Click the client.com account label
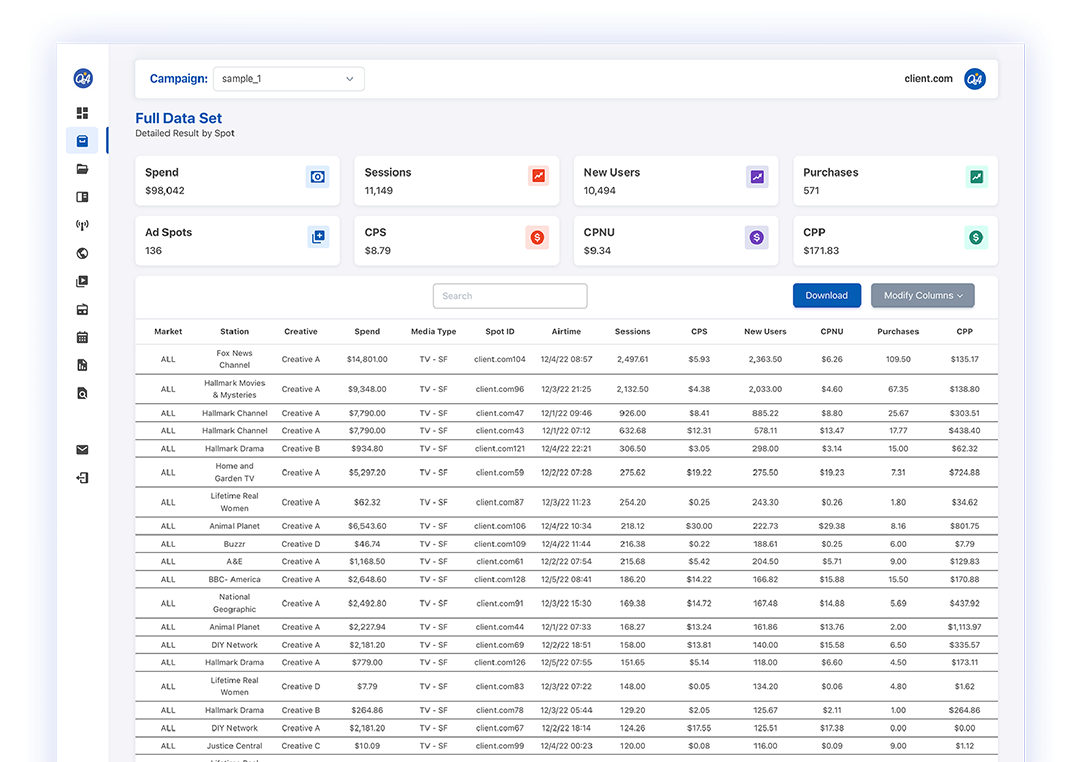The height and width of the screenshot is (762, 1080). point(928,79)
